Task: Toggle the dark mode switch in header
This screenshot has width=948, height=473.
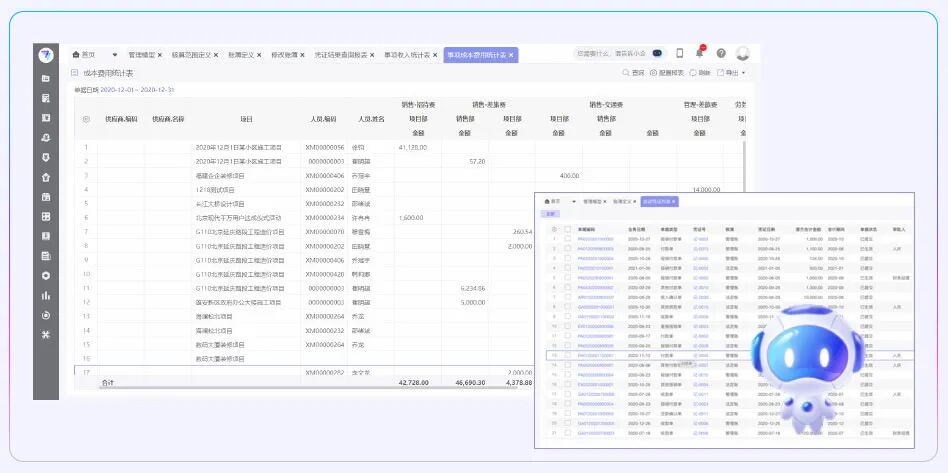Action: click(657, 53)
